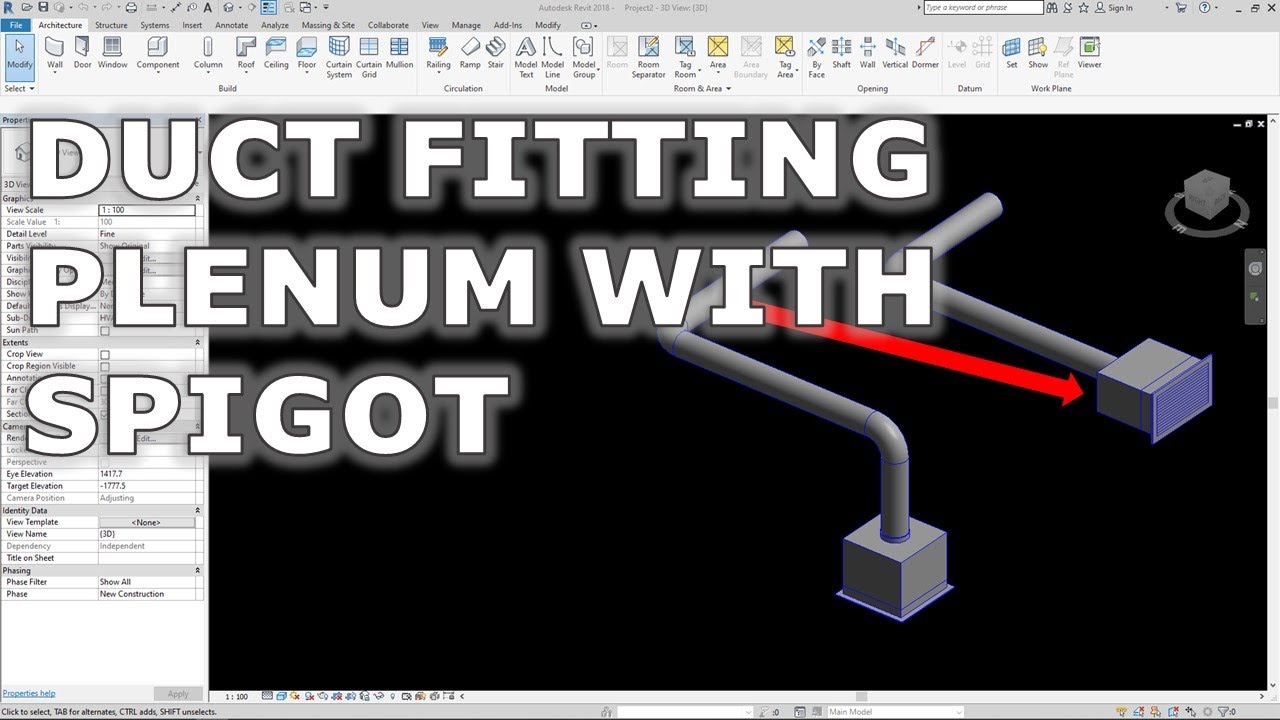This screenshot has height=720, width=1280.
Task: Select the Stair tool
Action: pos(495,54)
